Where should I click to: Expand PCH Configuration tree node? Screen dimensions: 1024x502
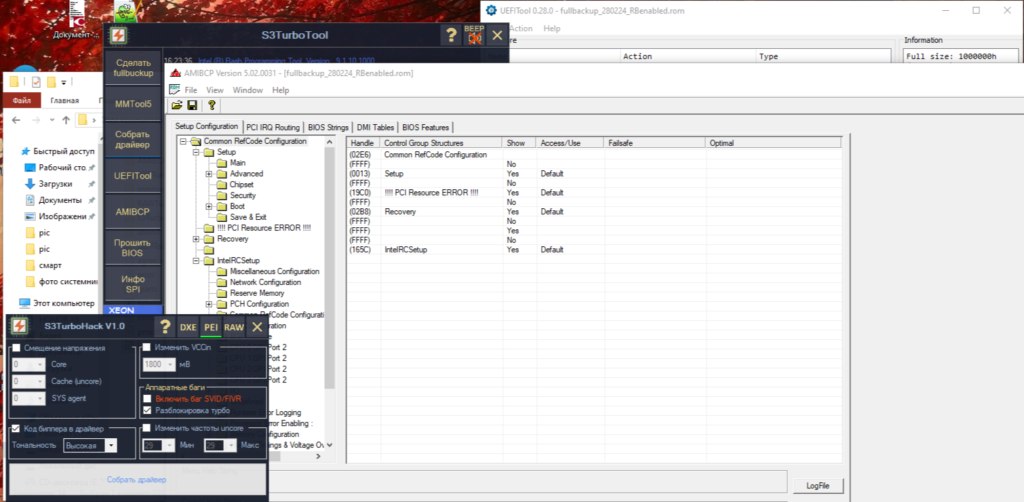click(209, 304)
